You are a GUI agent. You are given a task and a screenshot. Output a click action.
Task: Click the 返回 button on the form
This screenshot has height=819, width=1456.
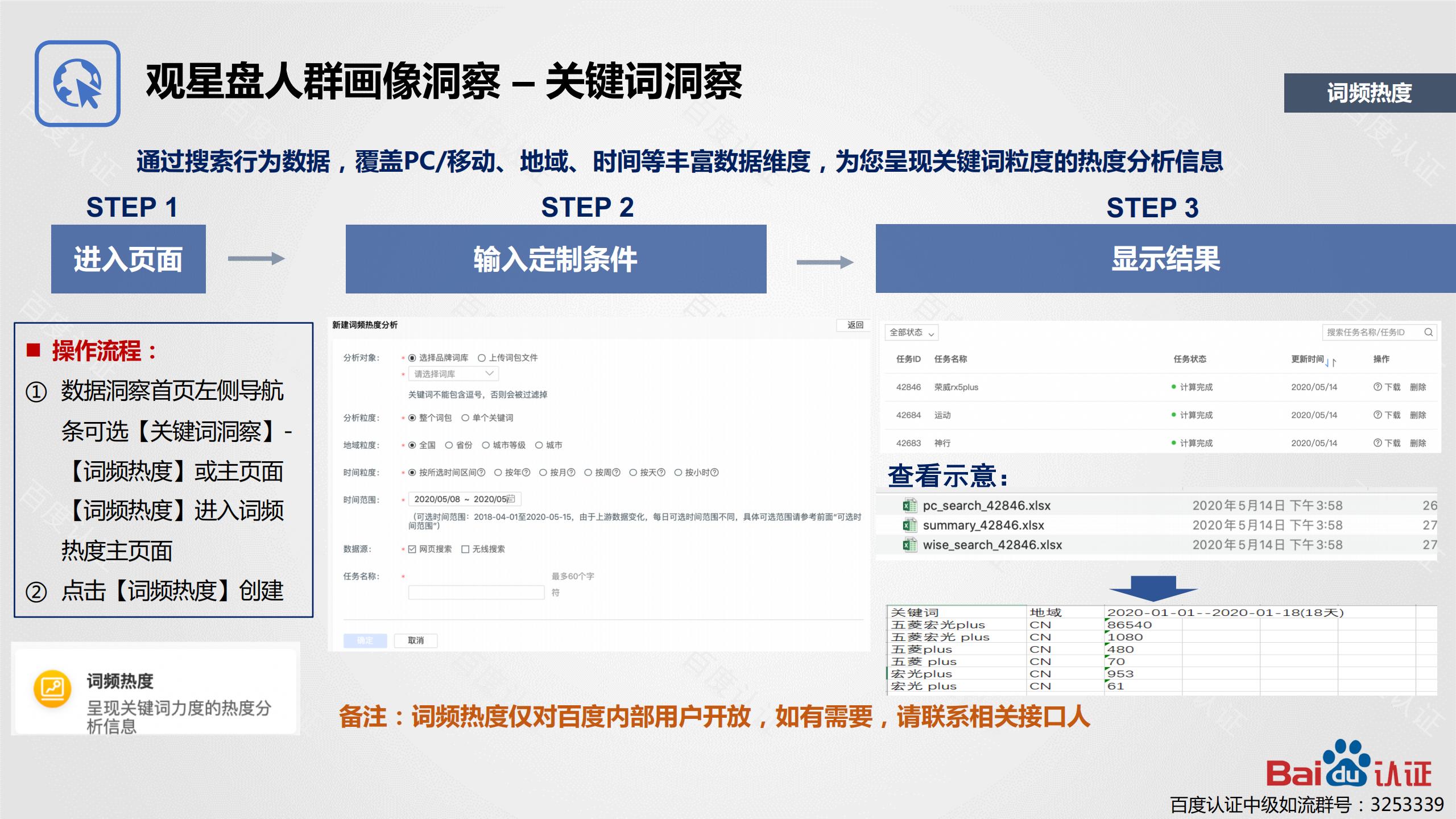(855, 325)
